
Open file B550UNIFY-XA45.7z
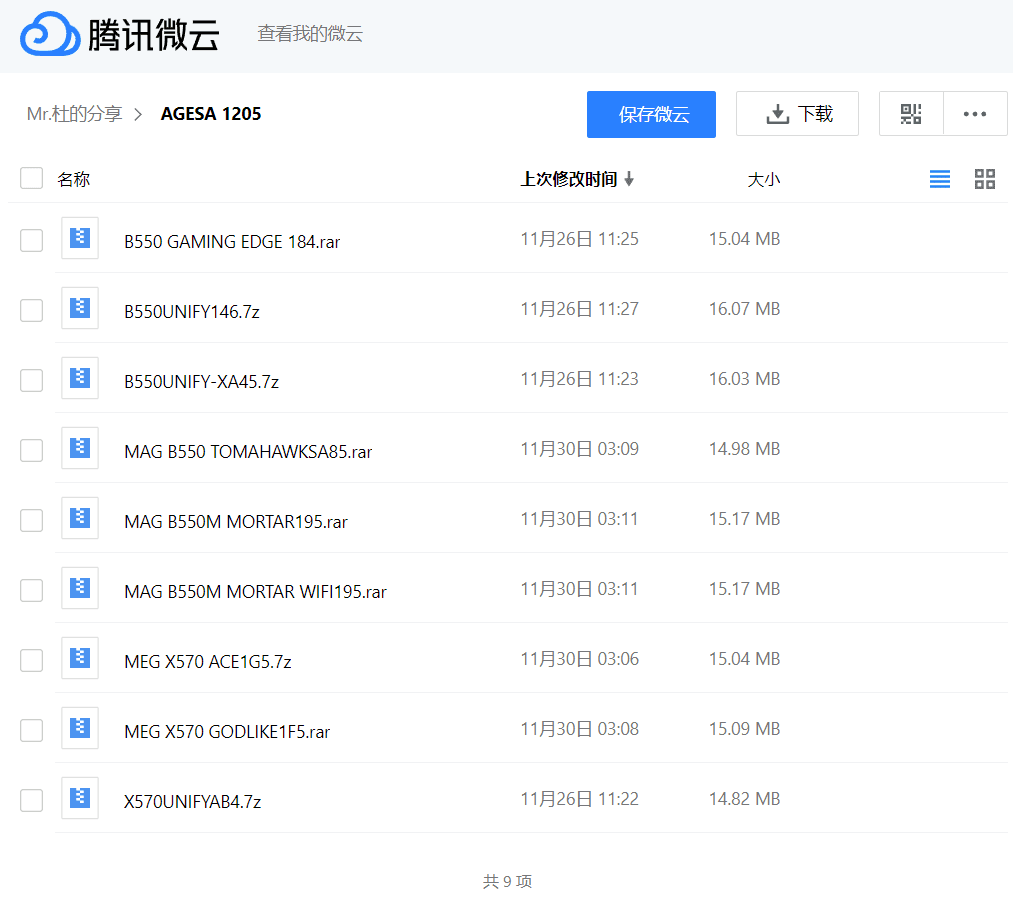pos(202,382)
